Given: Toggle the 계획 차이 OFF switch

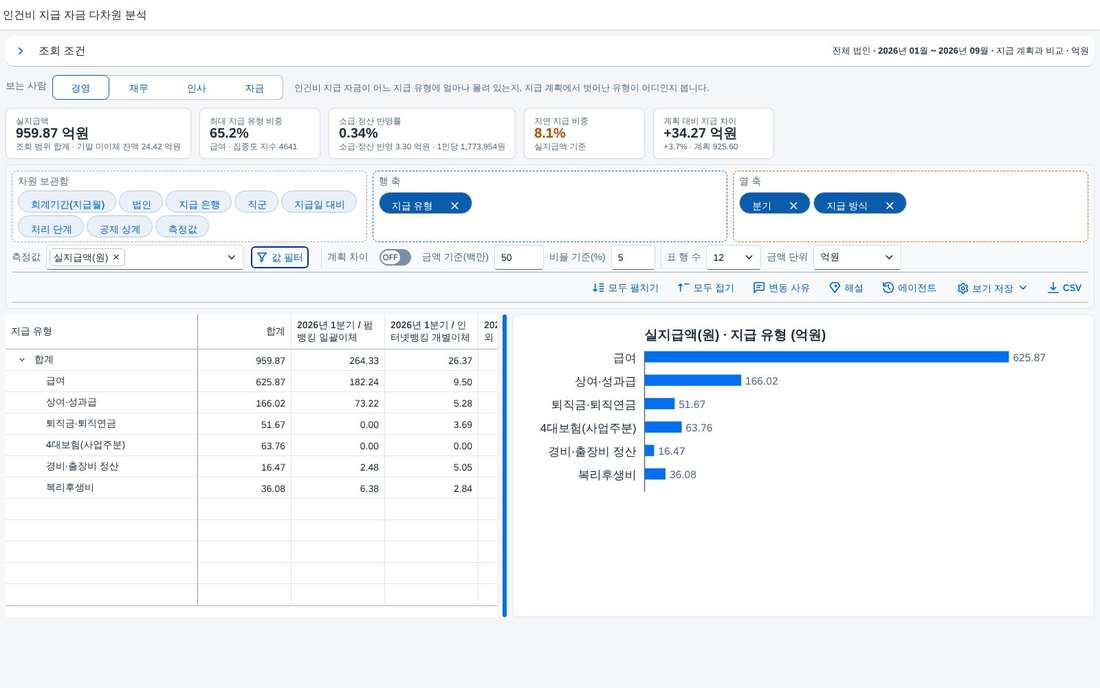Looking at the screenshot, I should coord(395,257).
